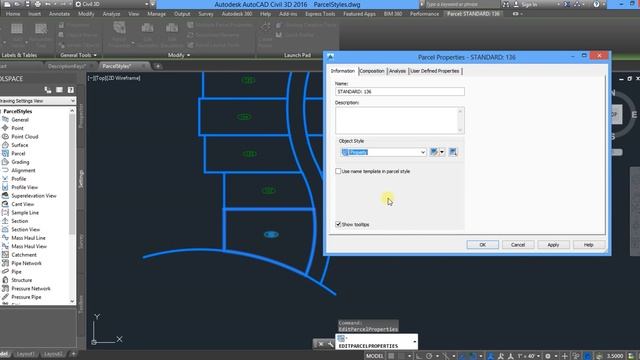
Task: Open the Annotate ribbon tab
Action: [x=59, y=14]
